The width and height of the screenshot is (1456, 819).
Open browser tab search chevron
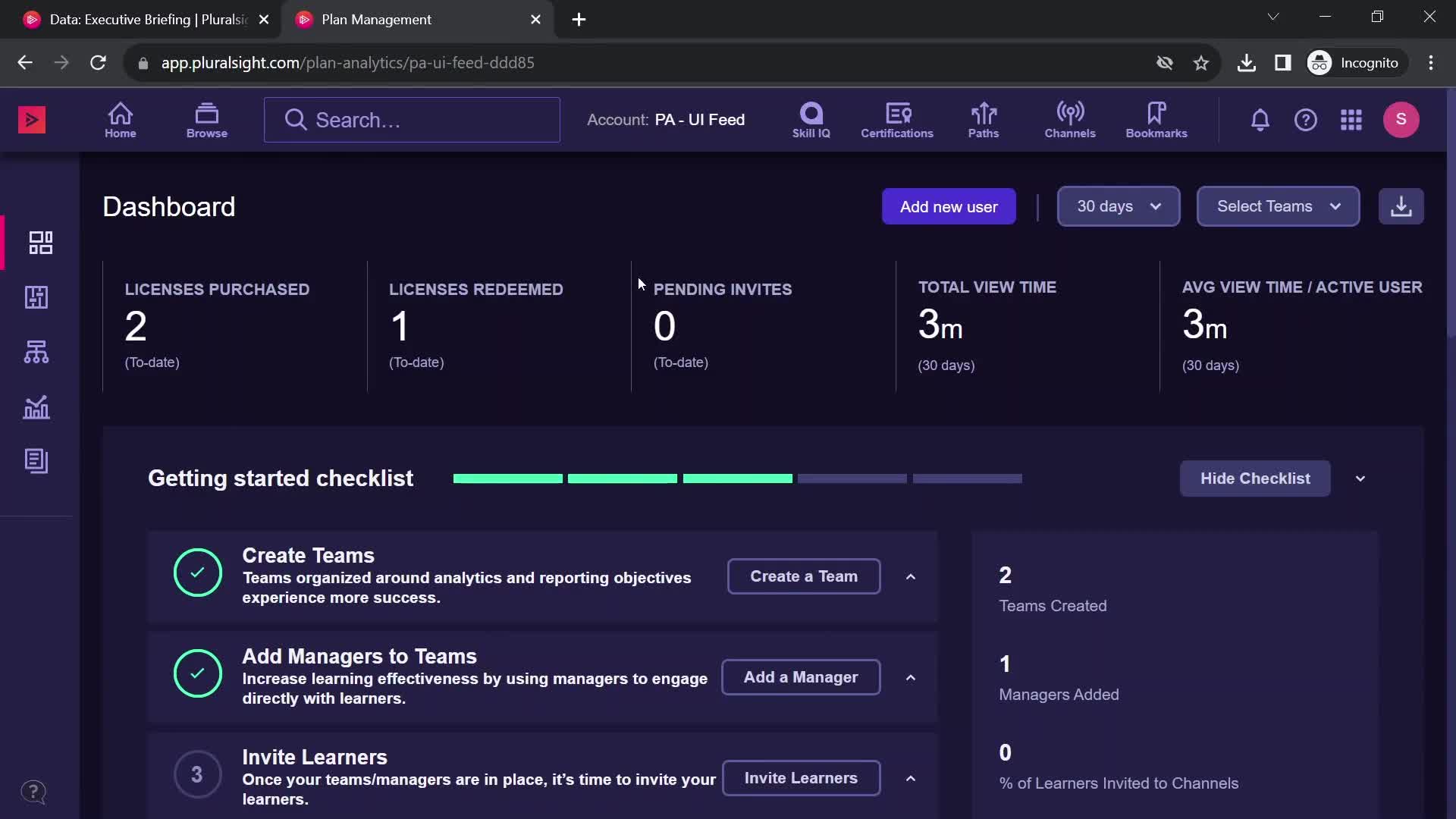click(1273, 17)
